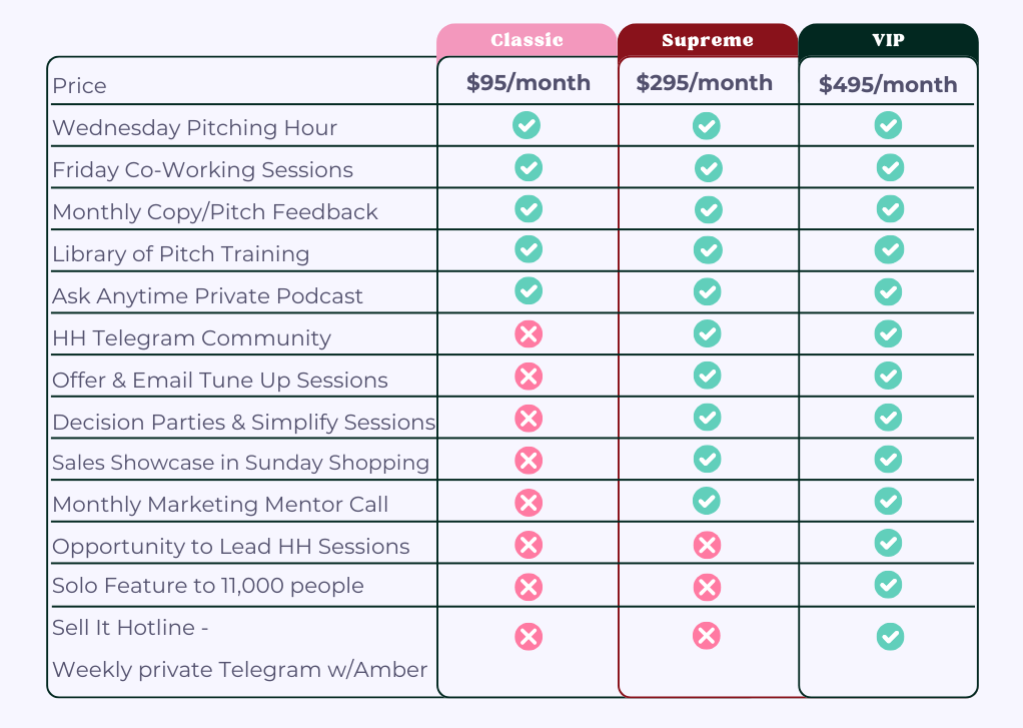Click Supreme X mark for Solo Feature row

707,586
